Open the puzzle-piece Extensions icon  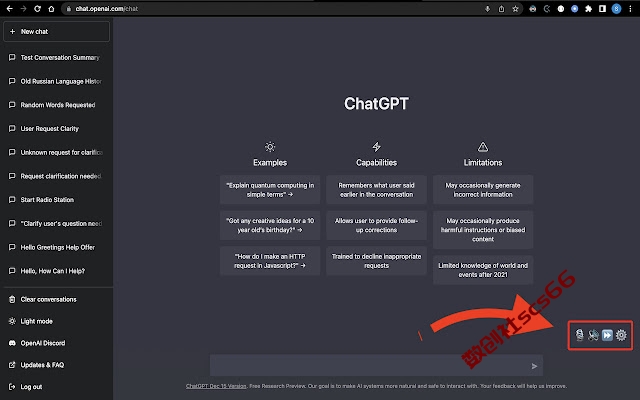[588, 9]
